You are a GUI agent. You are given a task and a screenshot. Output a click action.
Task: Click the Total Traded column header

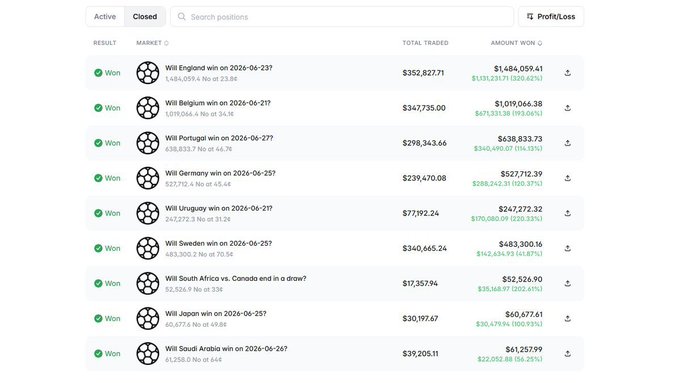click(x=425, y=43)
